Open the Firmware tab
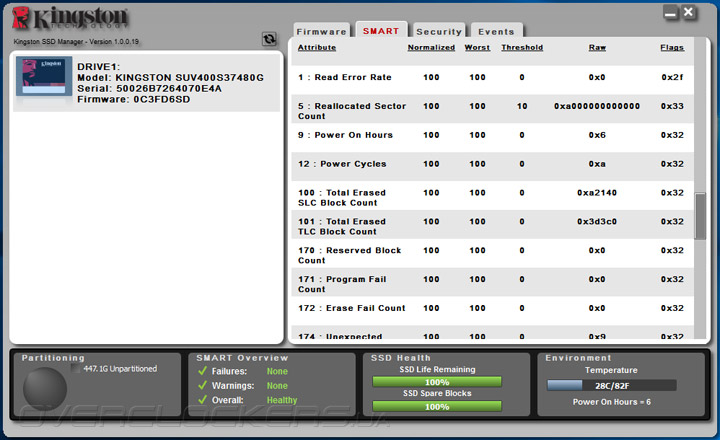This screenshot has height=440, width=720. 321,31
